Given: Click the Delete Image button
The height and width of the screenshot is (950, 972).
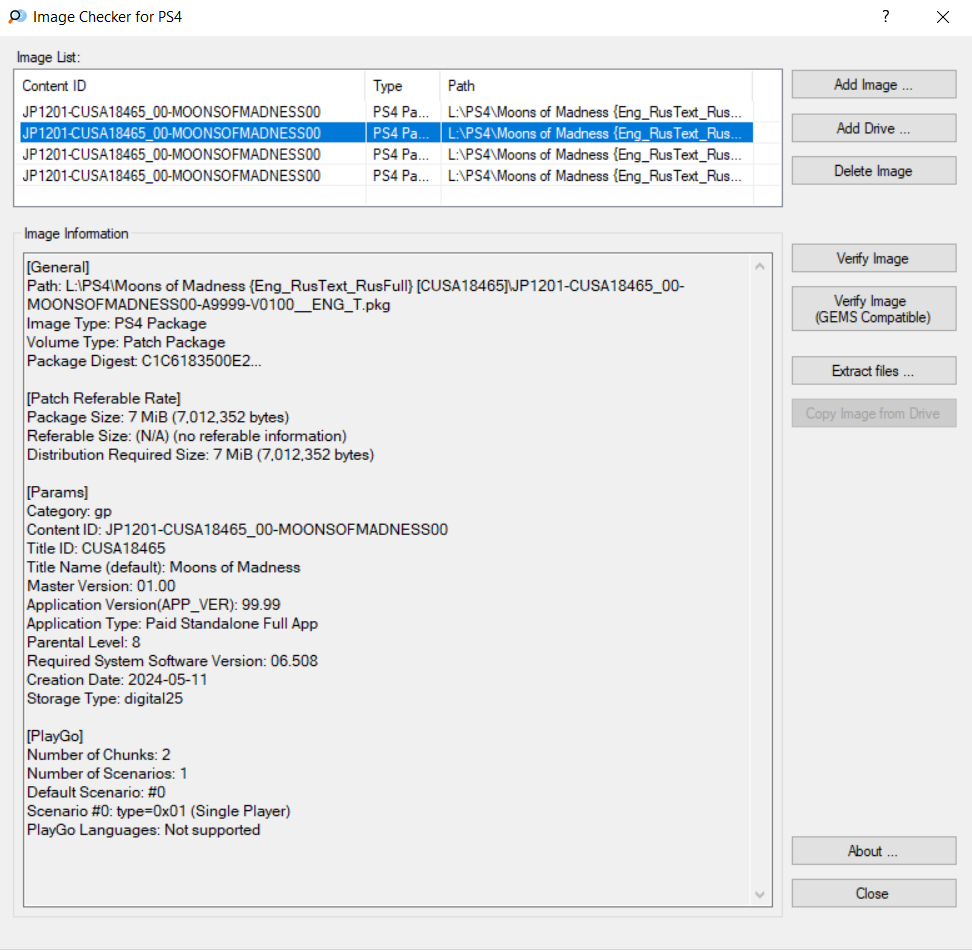Looking at the screenshot, I should point(873,171).
